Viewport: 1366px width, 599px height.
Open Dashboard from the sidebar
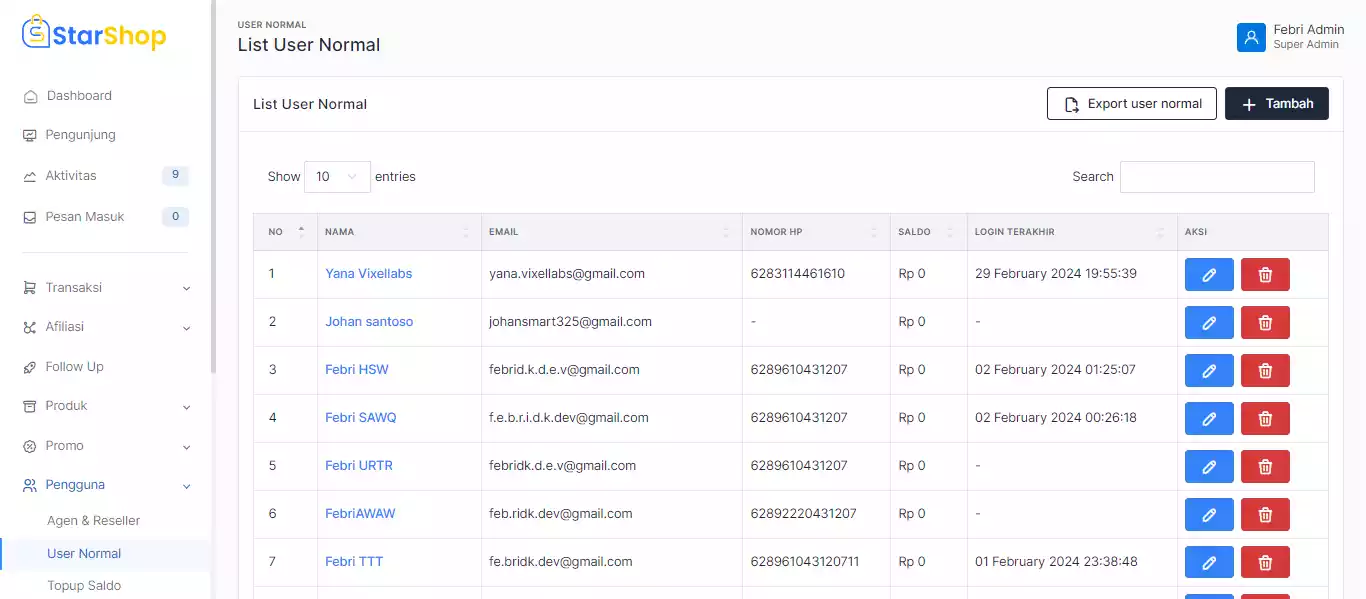point(79,96)
